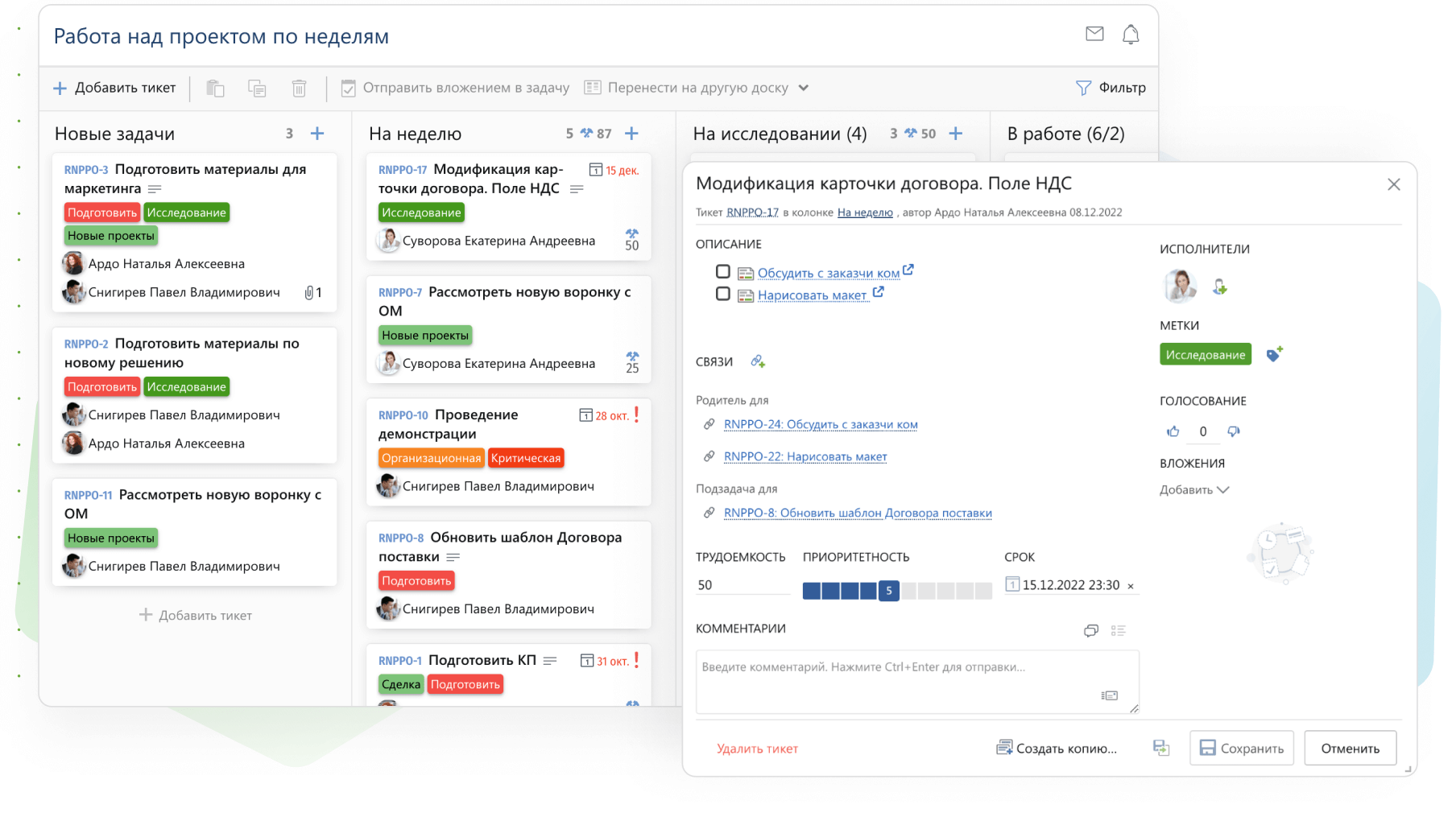1456x821 pixels.
Task: Check the 'Обсудить с заказчиком' checkbox
Action: click(x=723, y=272)
